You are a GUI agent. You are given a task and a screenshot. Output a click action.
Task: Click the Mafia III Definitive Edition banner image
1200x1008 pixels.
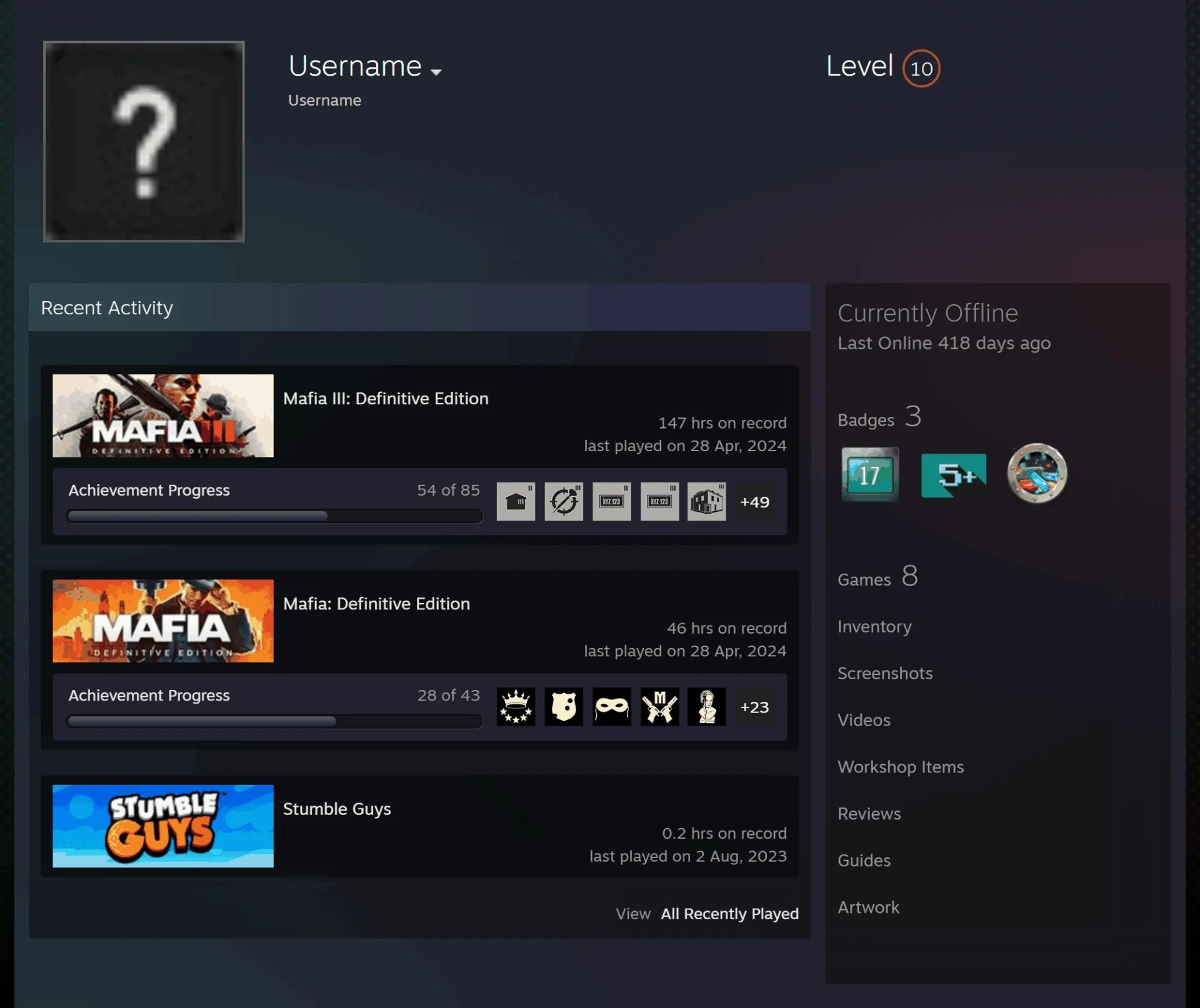pos(163,416)
